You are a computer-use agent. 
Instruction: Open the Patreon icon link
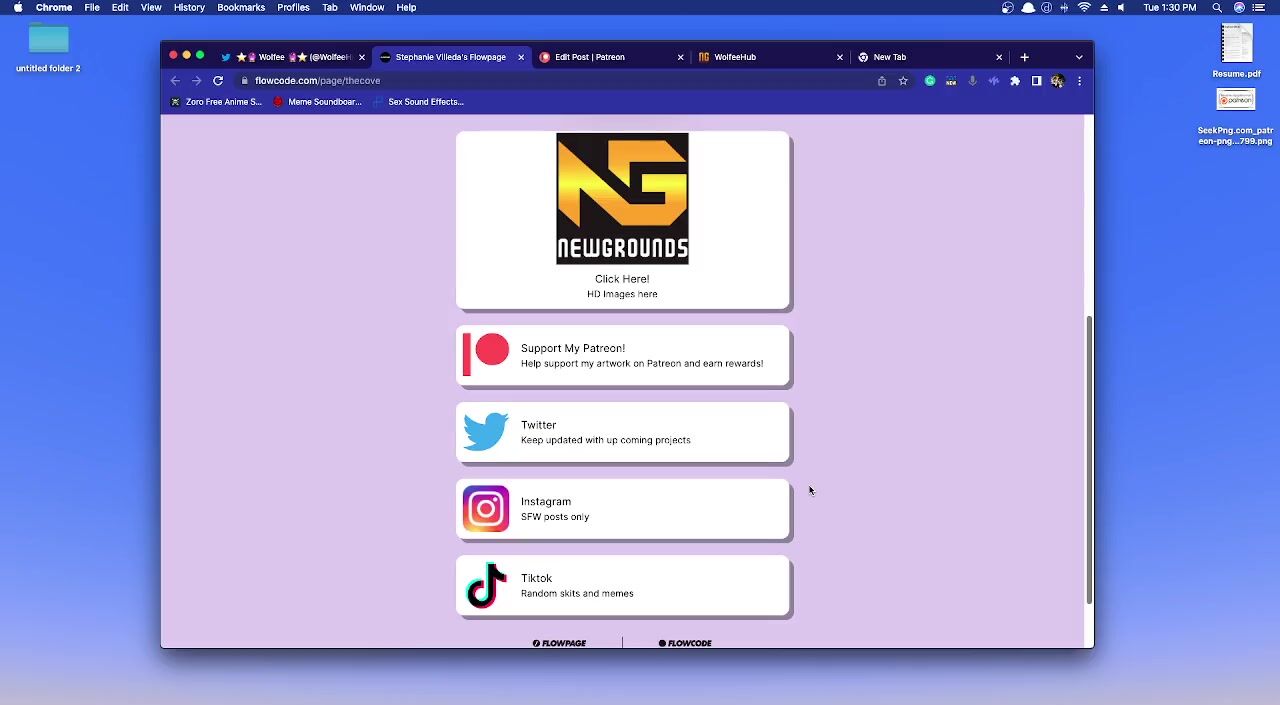pos(486,355)
